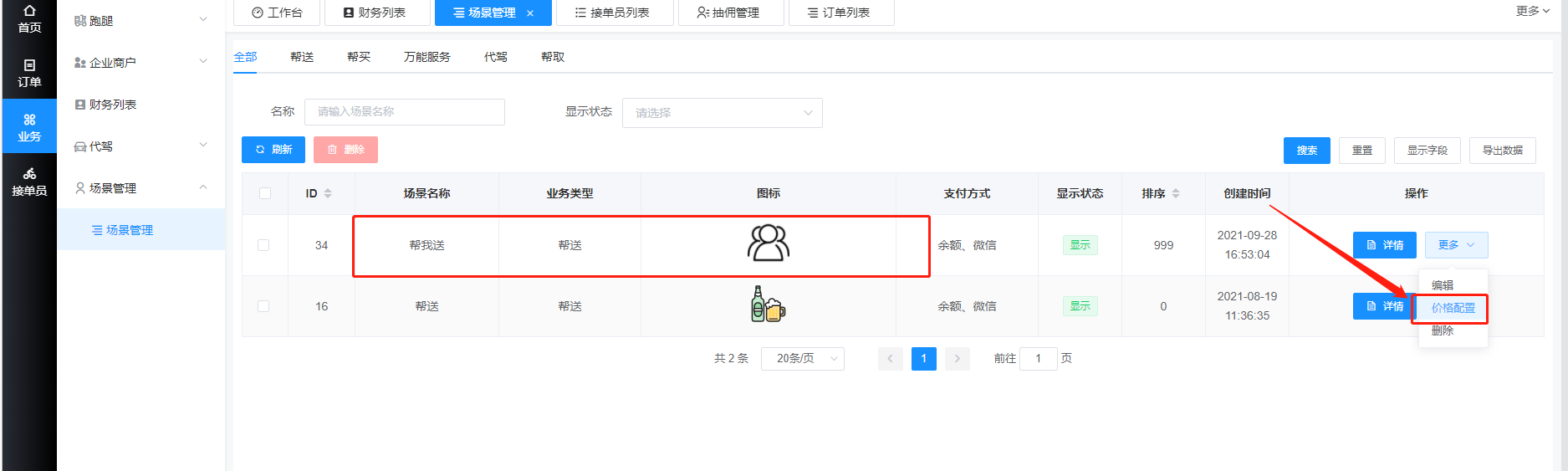Choose 价格配置 from the dropdown menu
1568x471 pixels.
(x=1453, y=308)
